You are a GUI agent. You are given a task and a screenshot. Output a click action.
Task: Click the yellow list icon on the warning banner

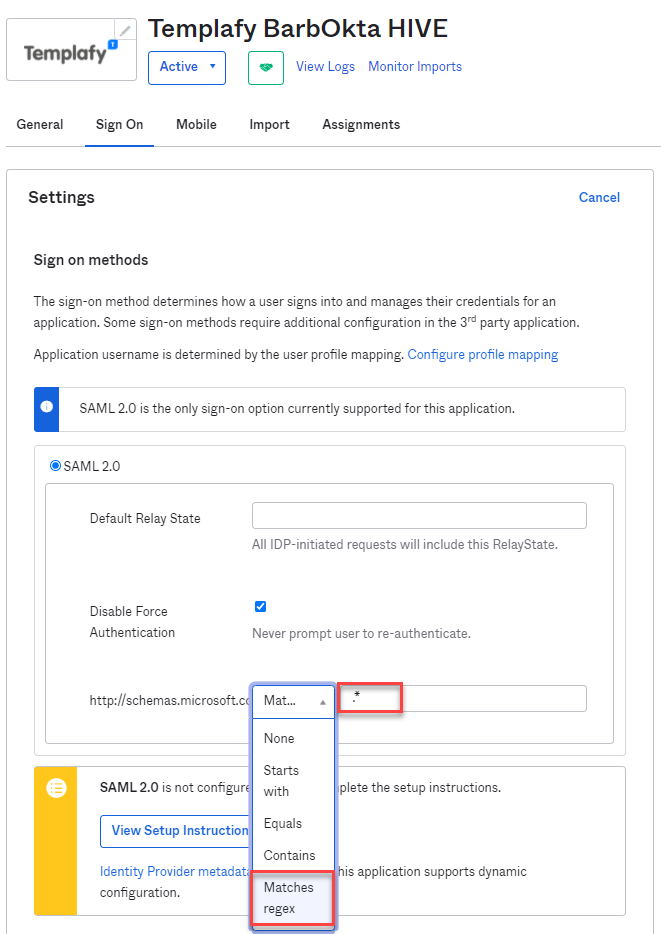[x=56, y=788]
